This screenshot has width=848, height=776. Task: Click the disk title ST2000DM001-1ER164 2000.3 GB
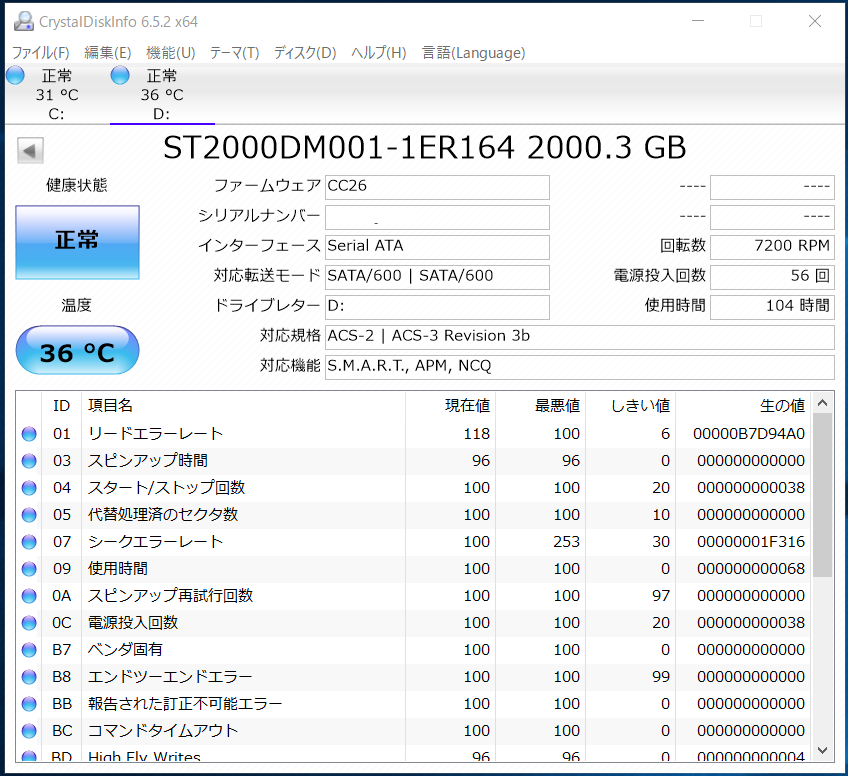click(x=425, y=148)
